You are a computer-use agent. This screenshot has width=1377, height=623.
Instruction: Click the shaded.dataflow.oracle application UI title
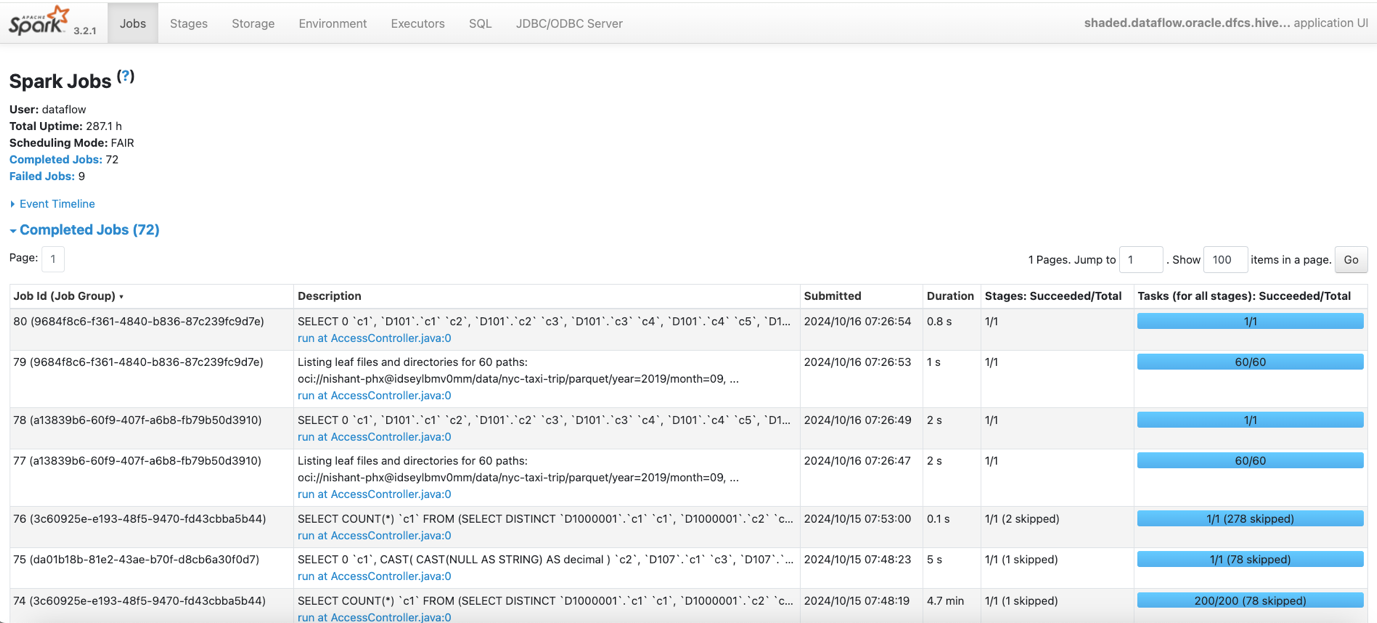[x=1225, y=23]
